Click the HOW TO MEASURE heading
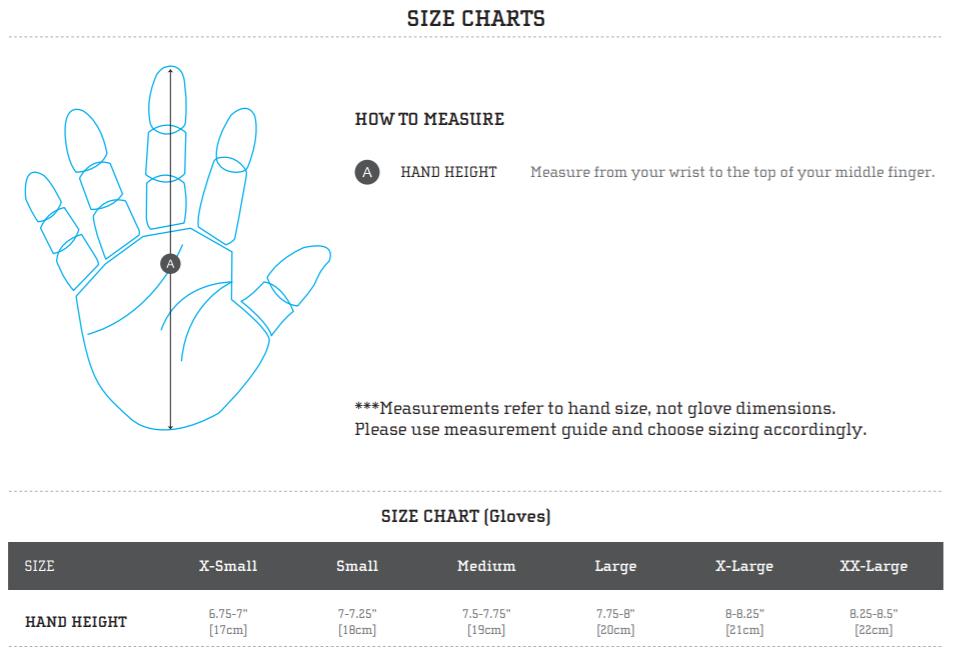 tap(429, 119)
